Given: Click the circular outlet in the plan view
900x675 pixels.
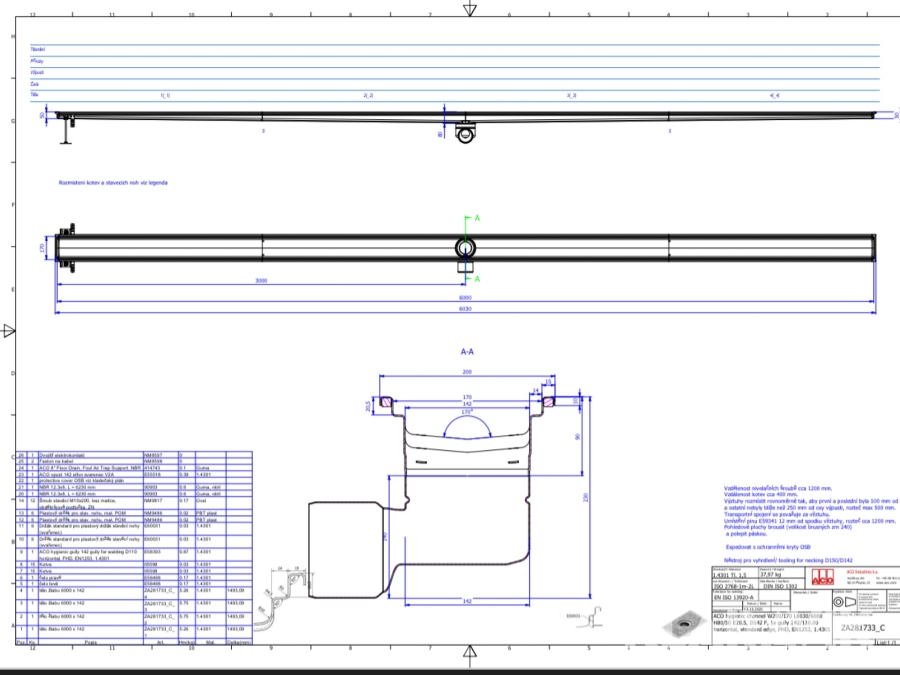Looking at the screenshot, I should click(466, 247).
